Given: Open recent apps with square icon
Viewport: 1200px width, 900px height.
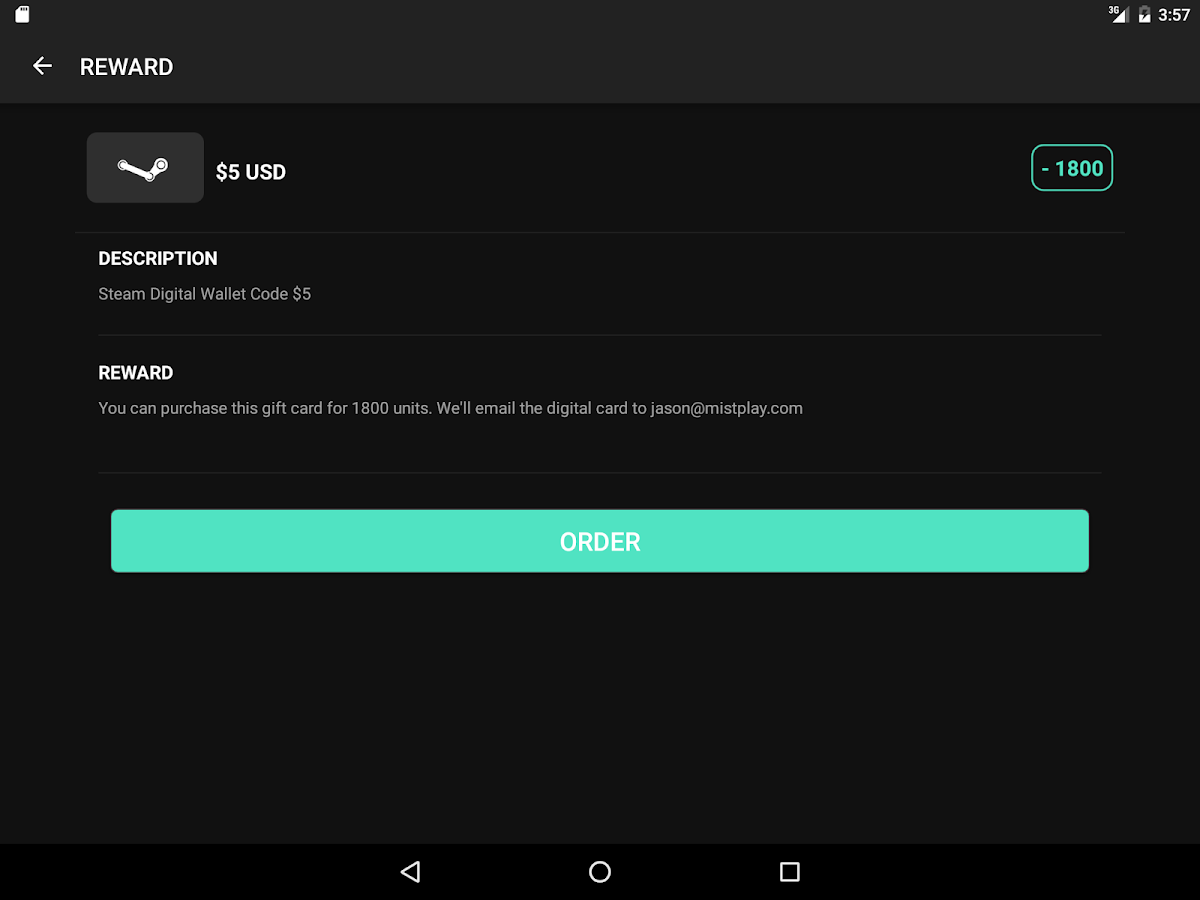Looking at the screenshot, I should [790, 872].
